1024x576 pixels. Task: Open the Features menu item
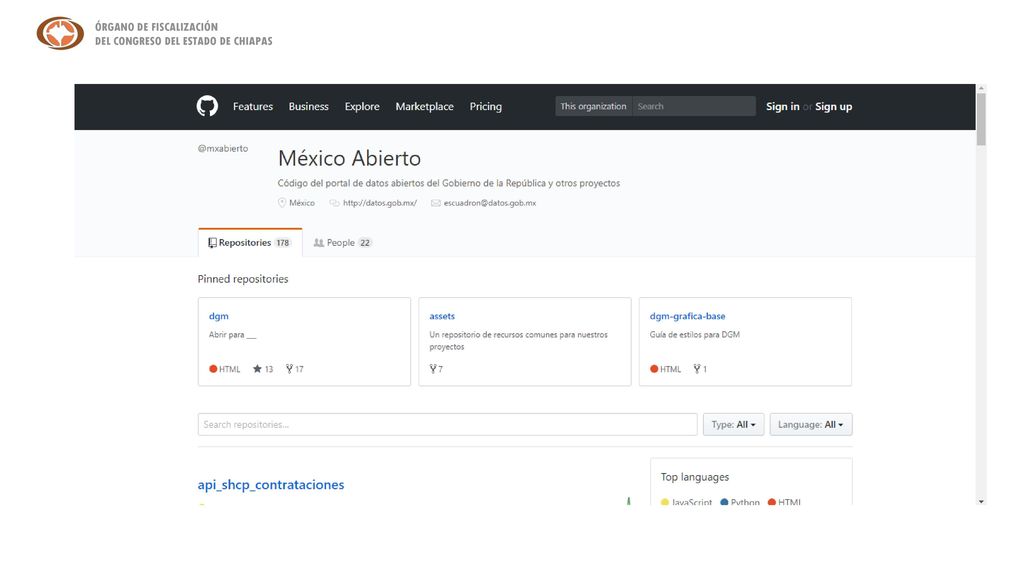click(253, 106)
